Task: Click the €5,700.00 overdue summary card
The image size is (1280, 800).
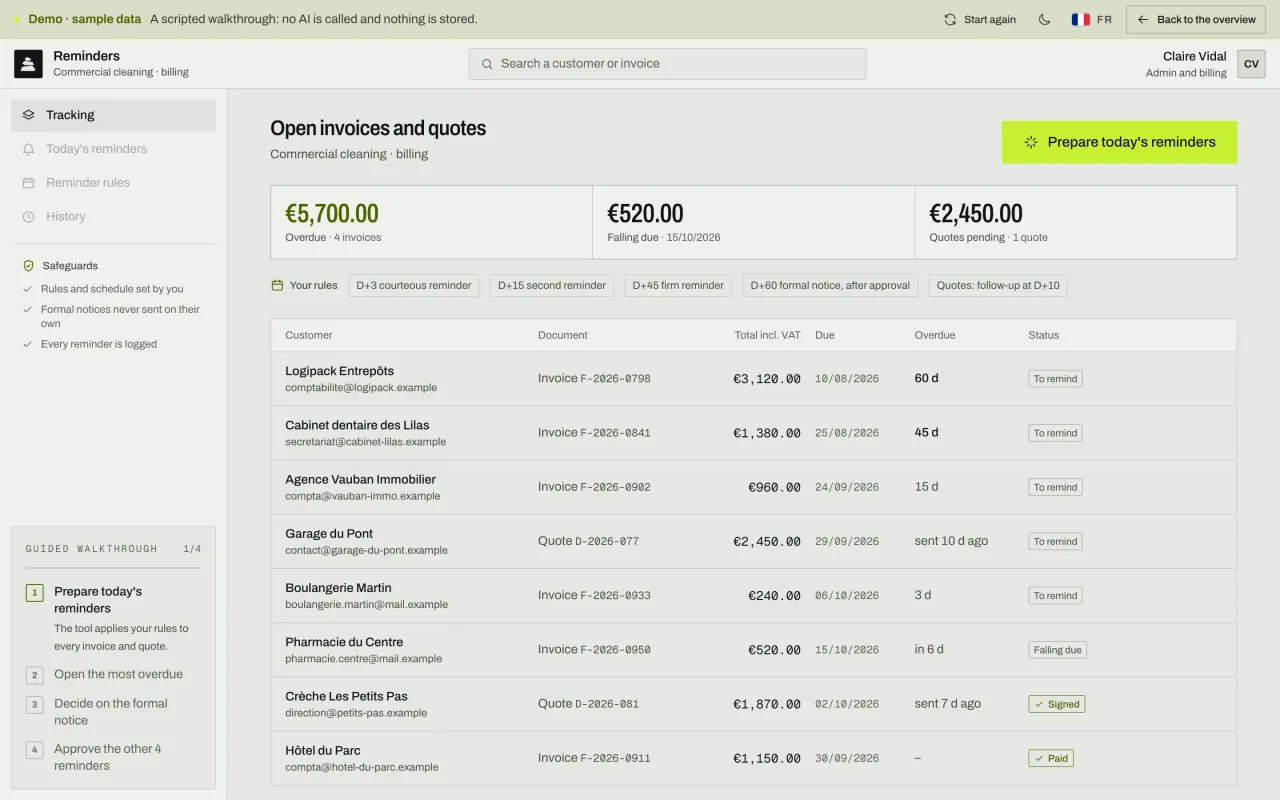Action: point(431,222)
